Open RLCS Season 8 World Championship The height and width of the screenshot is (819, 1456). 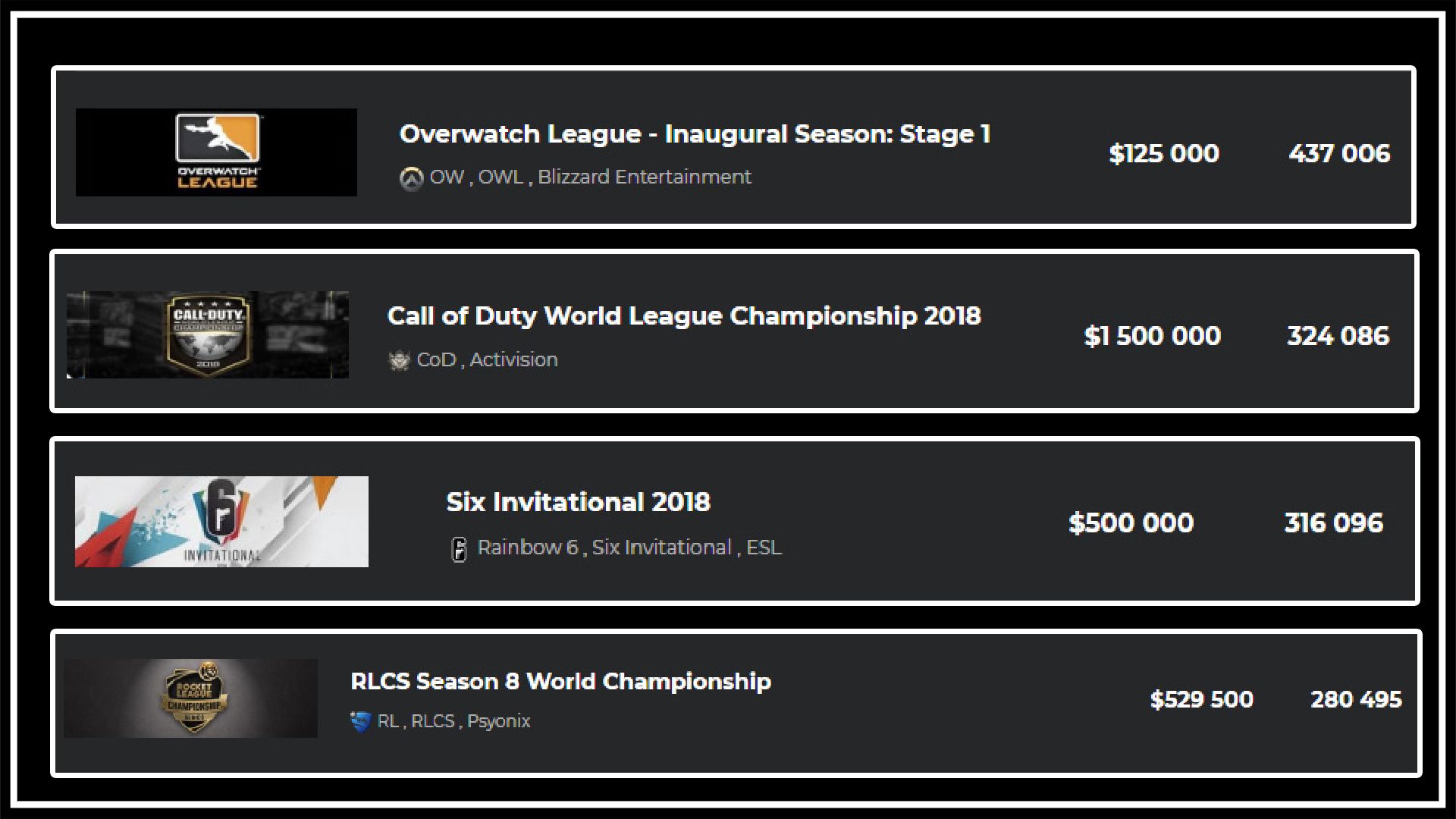coord(560,681)
